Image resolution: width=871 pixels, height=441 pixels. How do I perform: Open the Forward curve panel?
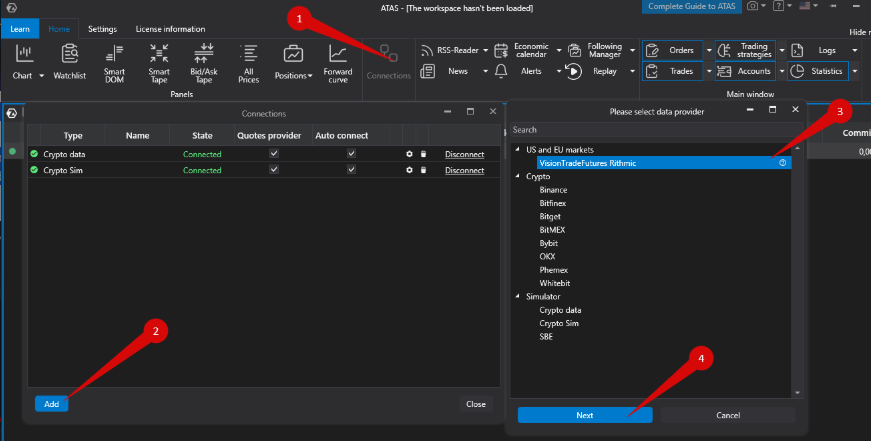click(x=338, y=64)
